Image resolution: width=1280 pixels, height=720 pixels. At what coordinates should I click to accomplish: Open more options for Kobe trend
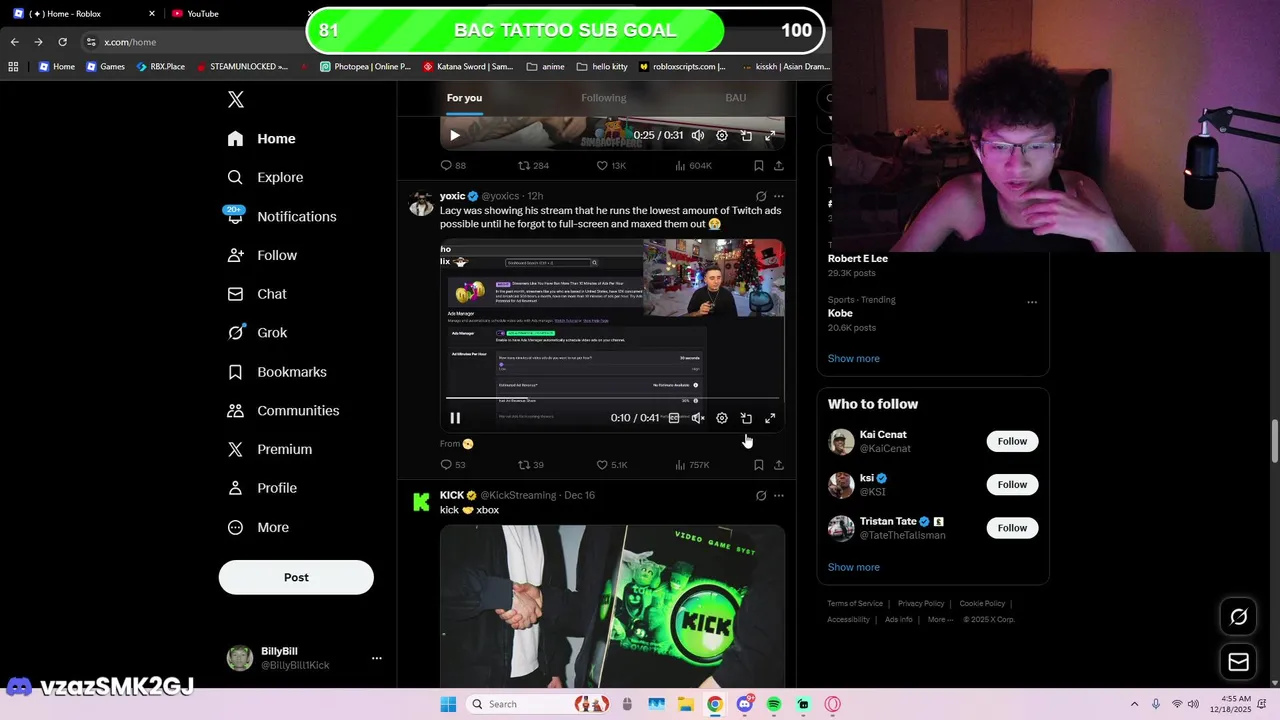point(1032,302)
